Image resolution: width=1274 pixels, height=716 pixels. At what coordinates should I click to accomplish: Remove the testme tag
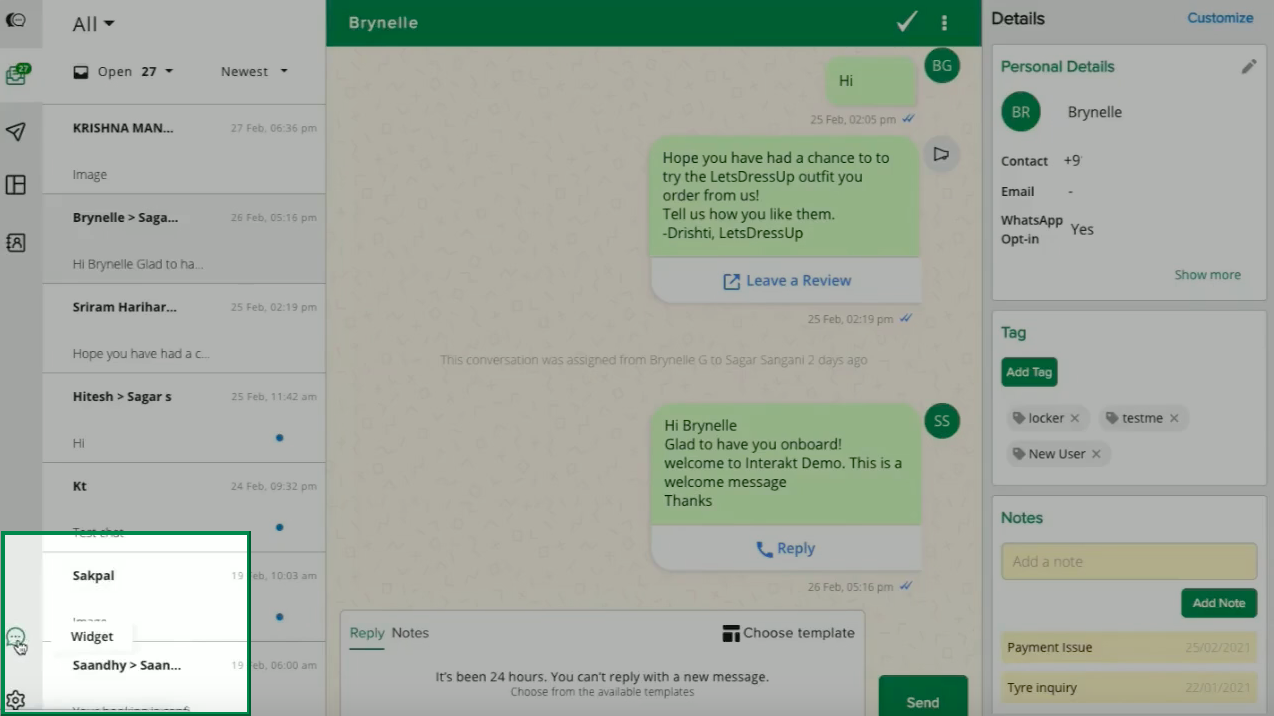click(1174, 418)
